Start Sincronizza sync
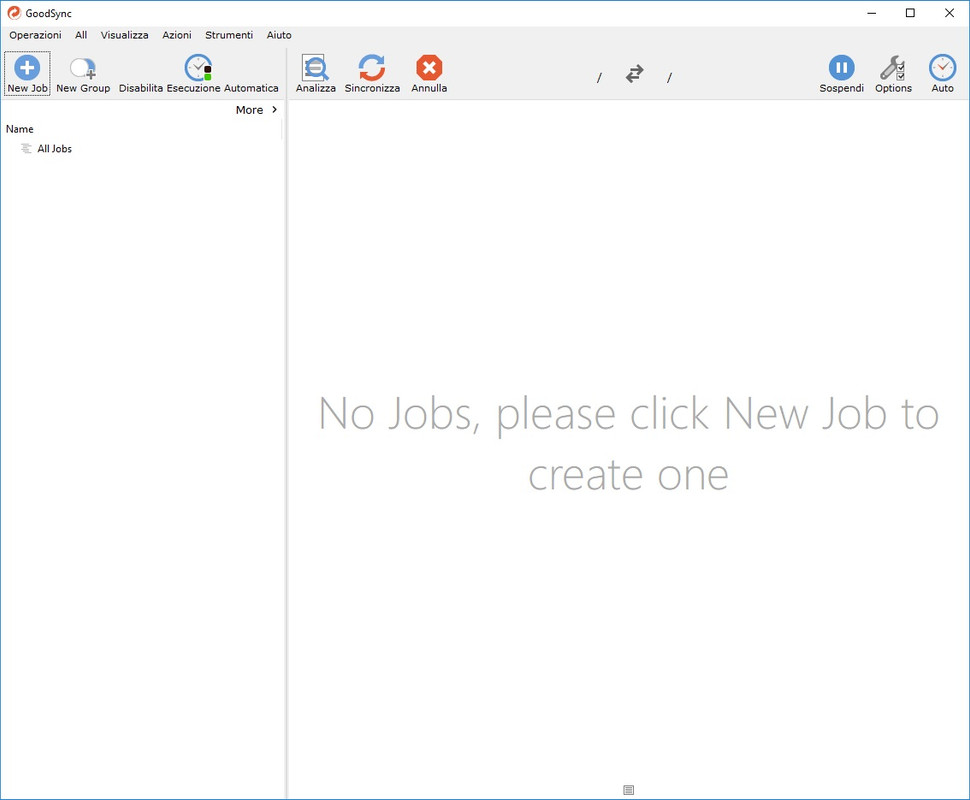 point(372,74)
